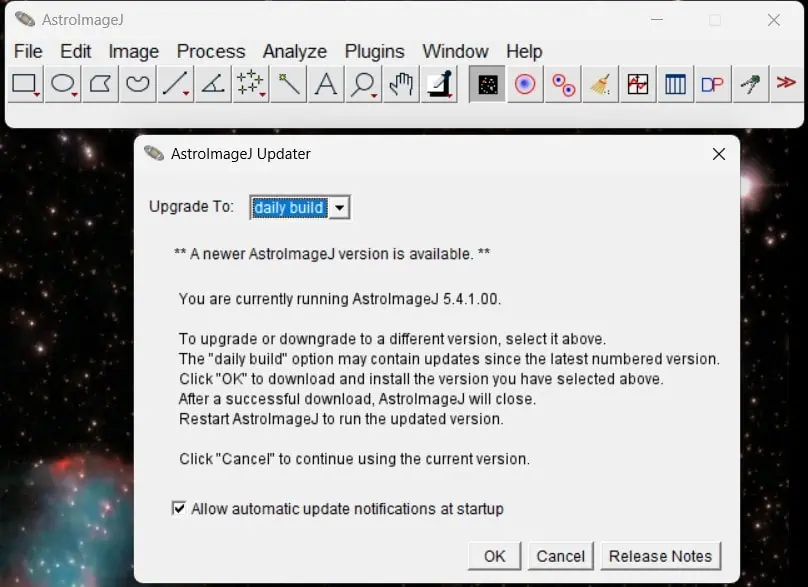This screenshot has height=587, width=808.
Task: Minimize the AstroImageJ main window
Action: tap(656, 20)
